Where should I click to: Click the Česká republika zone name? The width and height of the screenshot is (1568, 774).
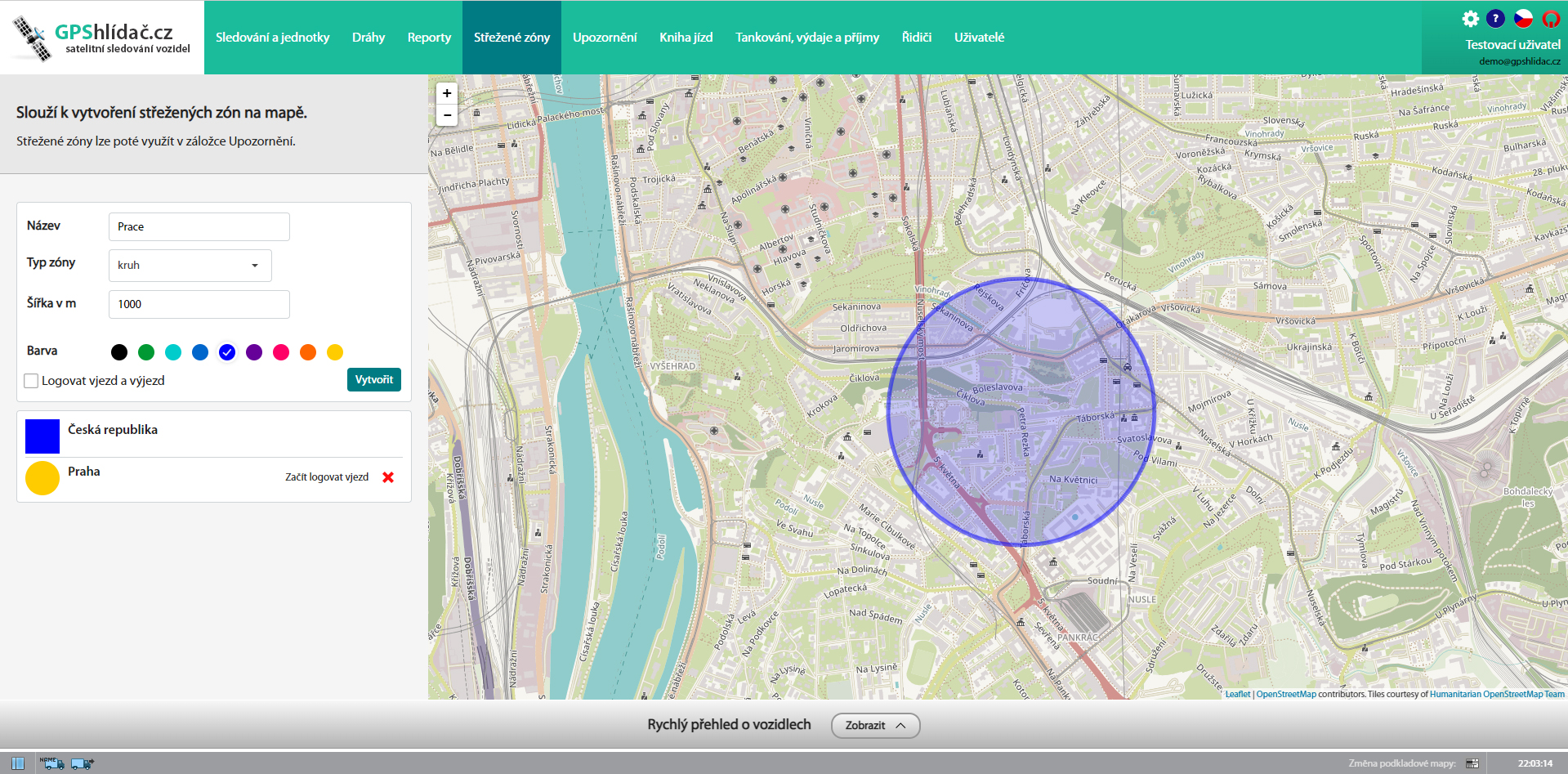113,430
